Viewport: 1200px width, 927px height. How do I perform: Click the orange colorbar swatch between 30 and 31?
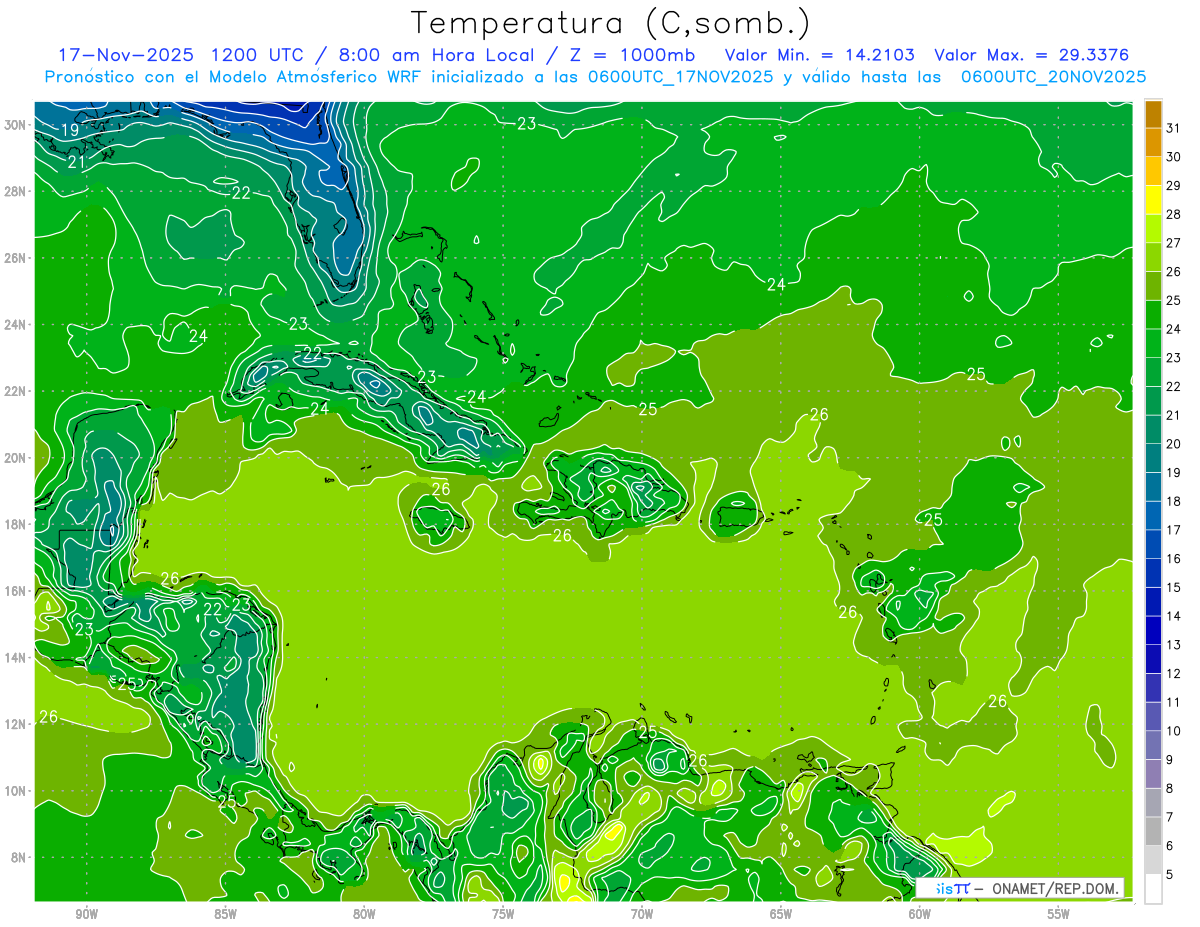point(1153,142)
